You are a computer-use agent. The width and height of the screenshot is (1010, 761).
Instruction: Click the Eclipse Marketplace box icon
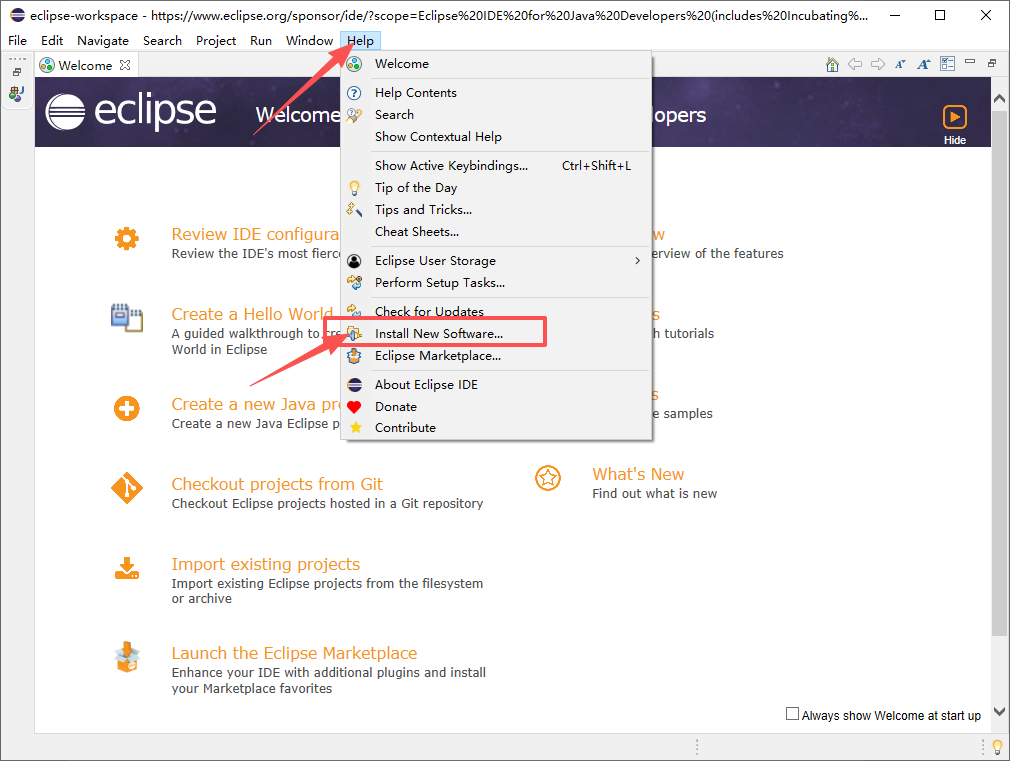click(127, 657)
